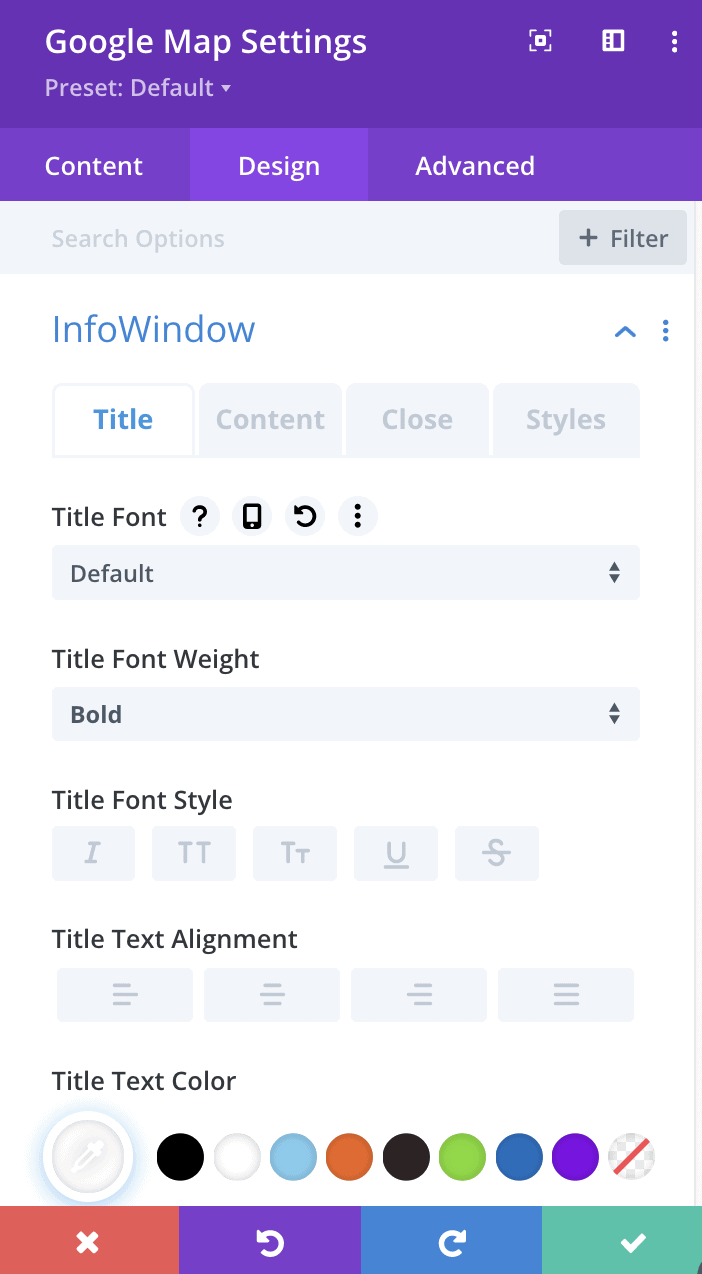Click the snap modal to sidebar icon
This screenshot has height=1274, width=702.
613,40
